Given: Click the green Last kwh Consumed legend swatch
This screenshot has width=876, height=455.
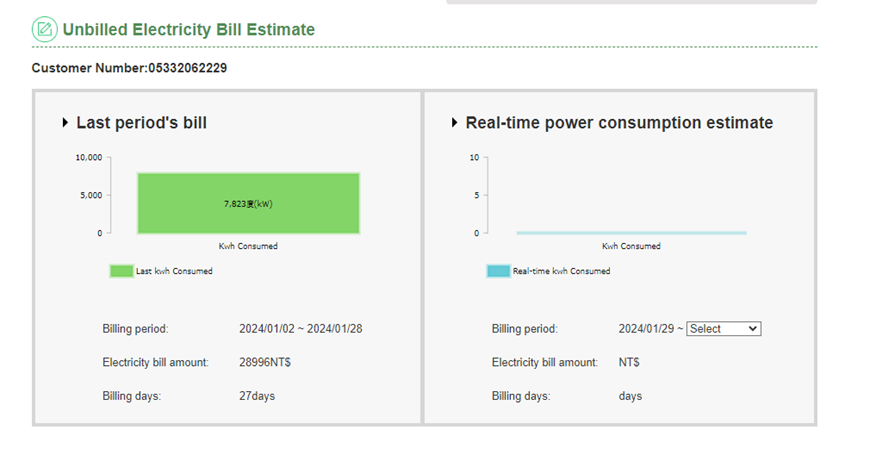Looking at the screenshot, I should pos(121,271).
